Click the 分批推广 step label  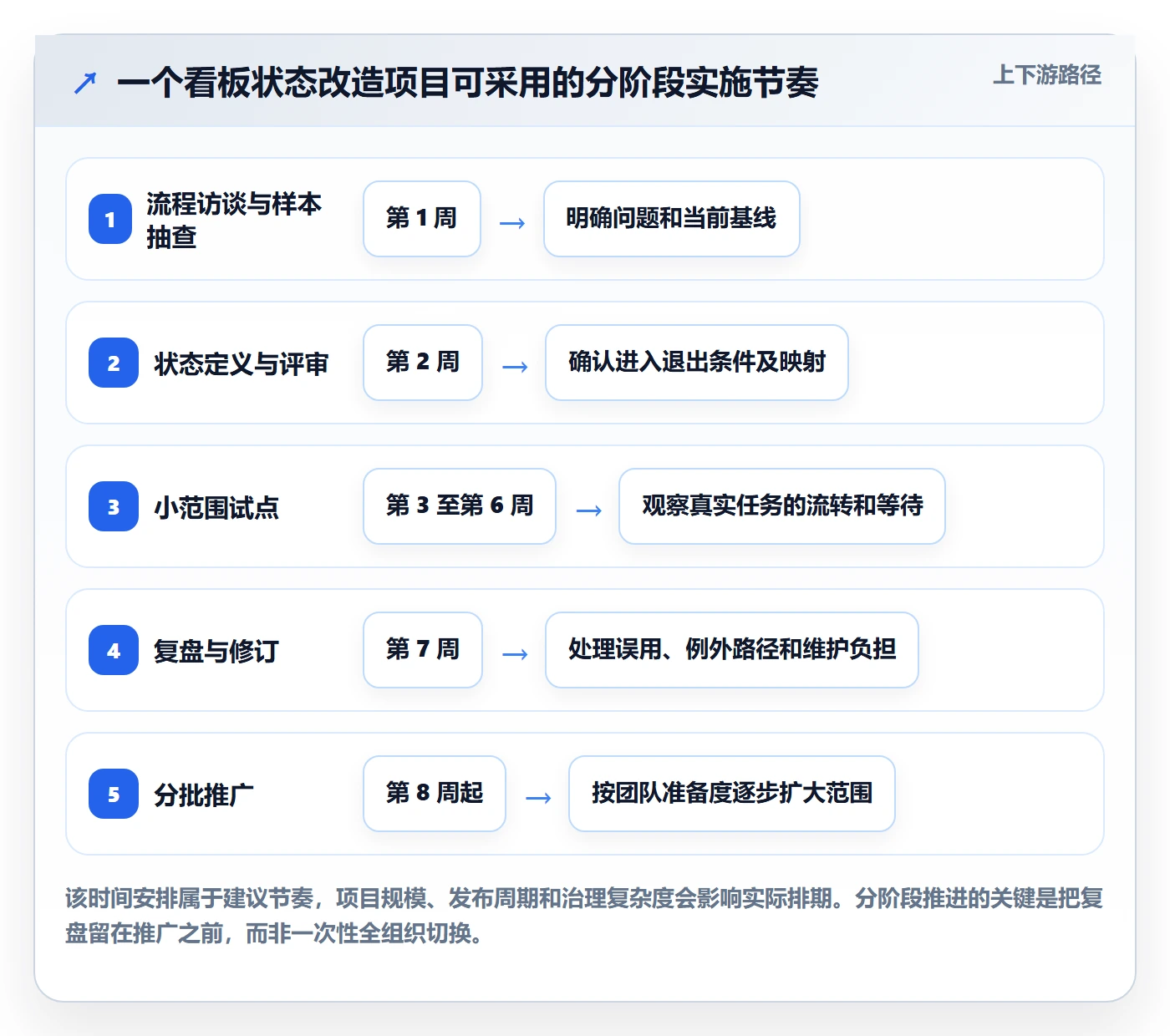(204, 795)
